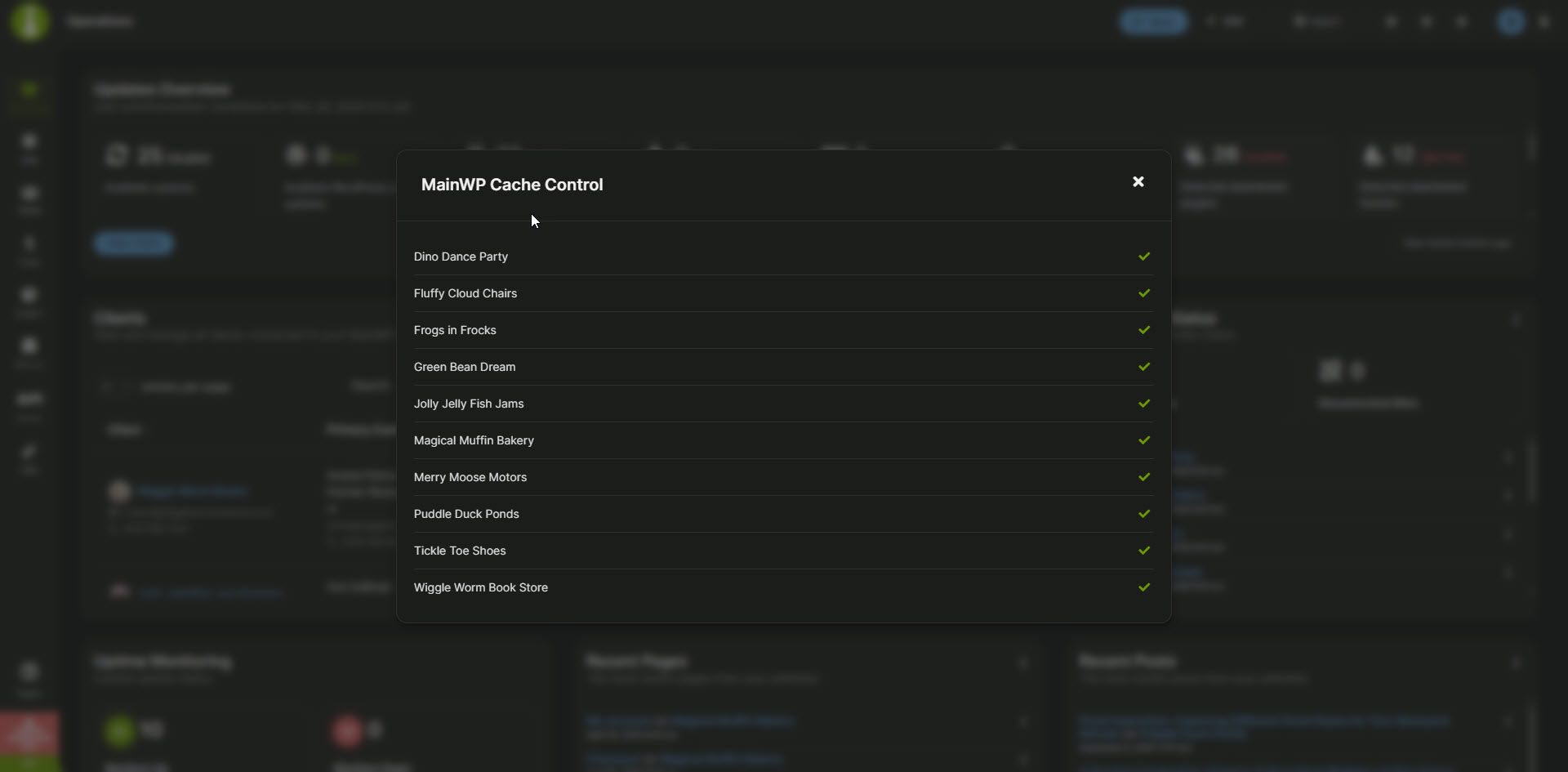Select the 'Merry Moose Motors' site name
The height and width of the screenshot is (772, 1568).
click(x=470, y=477)
